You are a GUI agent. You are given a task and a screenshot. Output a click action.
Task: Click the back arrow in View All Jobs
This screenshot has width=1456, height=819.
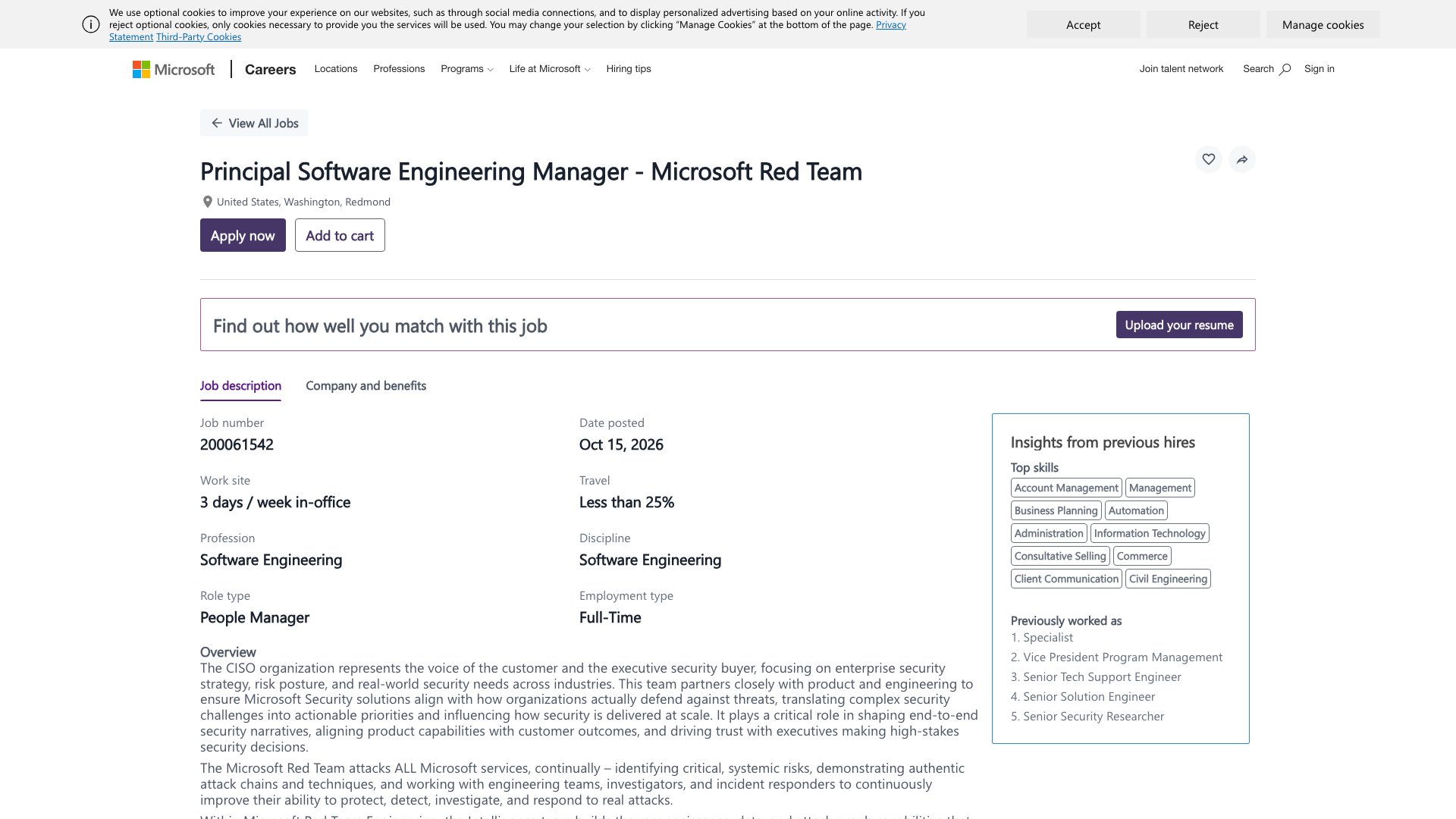(x=217, y=123)
